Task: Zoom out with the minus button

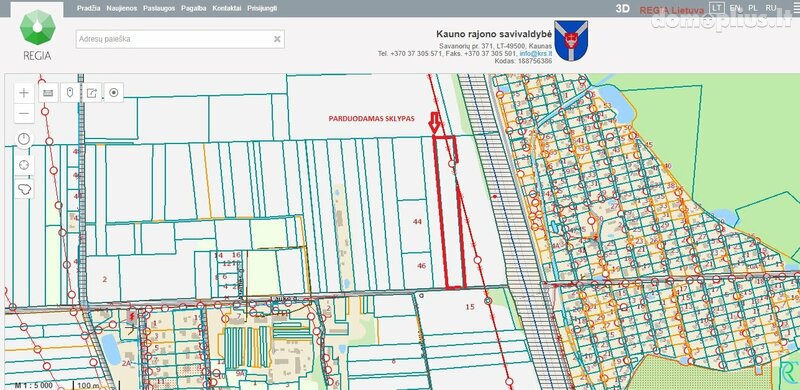Action: [24, 113]
